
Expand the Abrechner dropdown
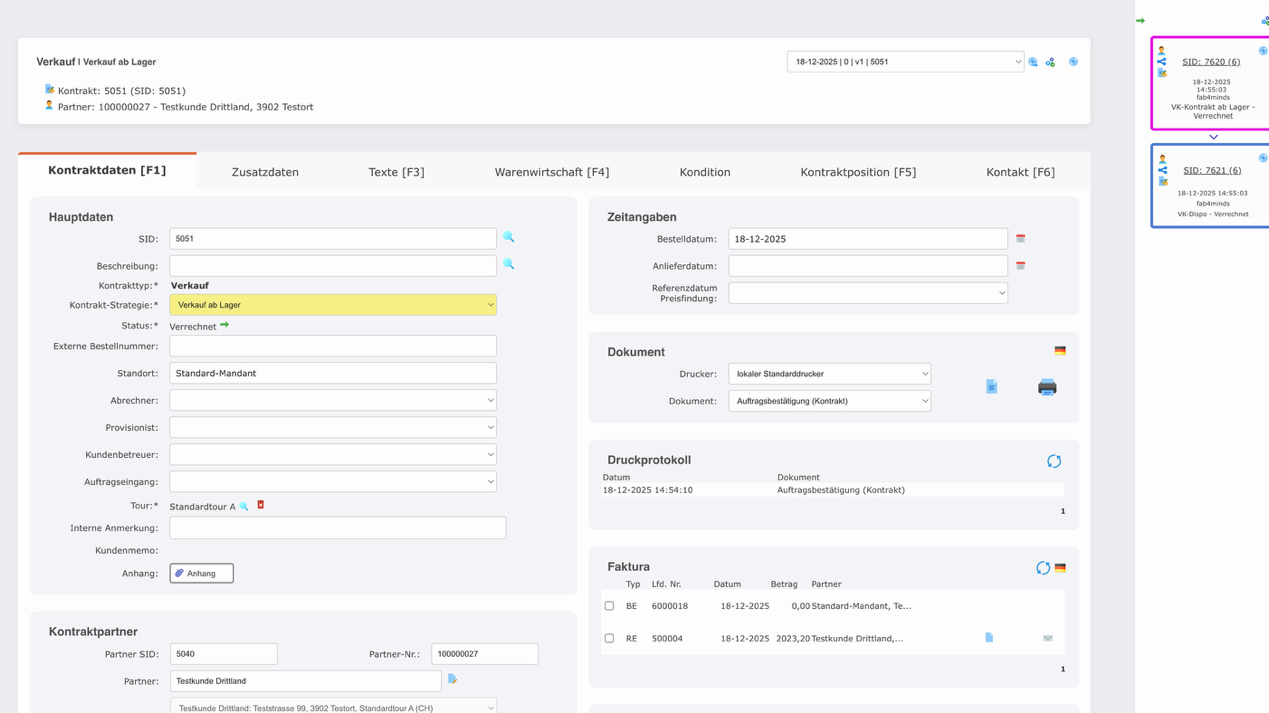pyautogui.click(x=332, y=400)
